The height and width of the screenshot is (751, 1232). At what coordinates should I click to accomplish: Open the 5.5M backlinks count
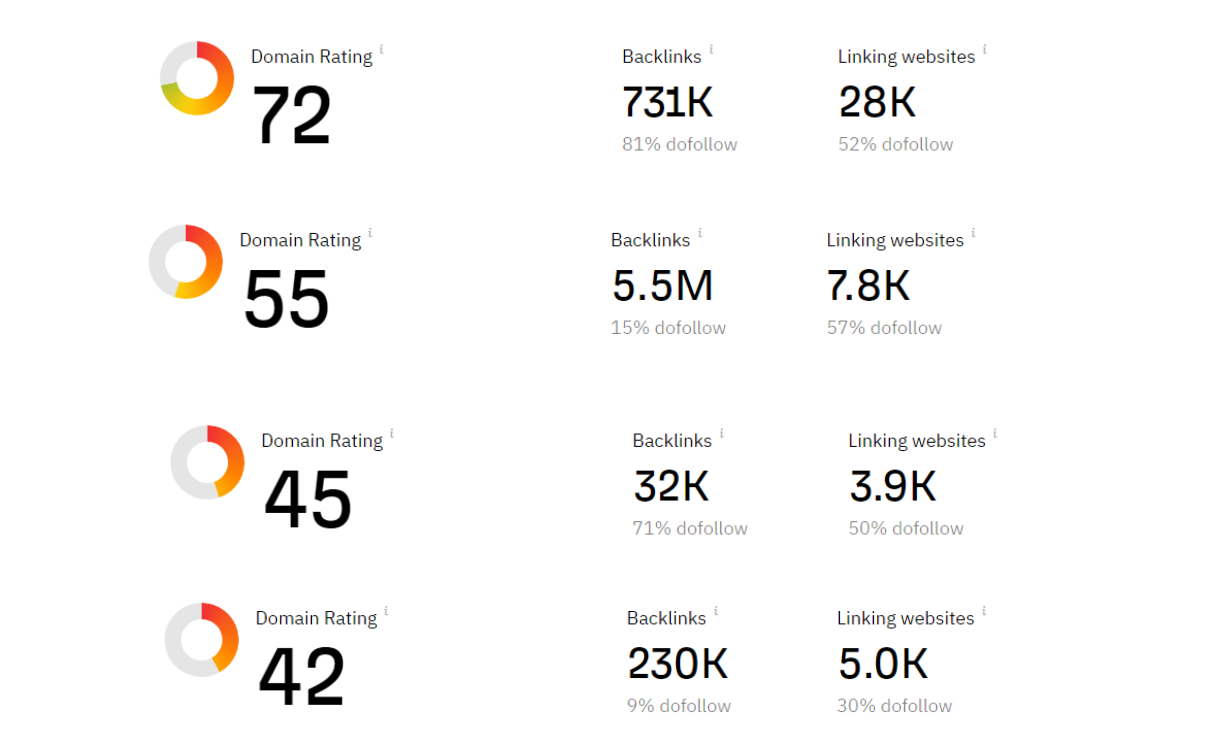pyautogui.click(x=662, y=286)
